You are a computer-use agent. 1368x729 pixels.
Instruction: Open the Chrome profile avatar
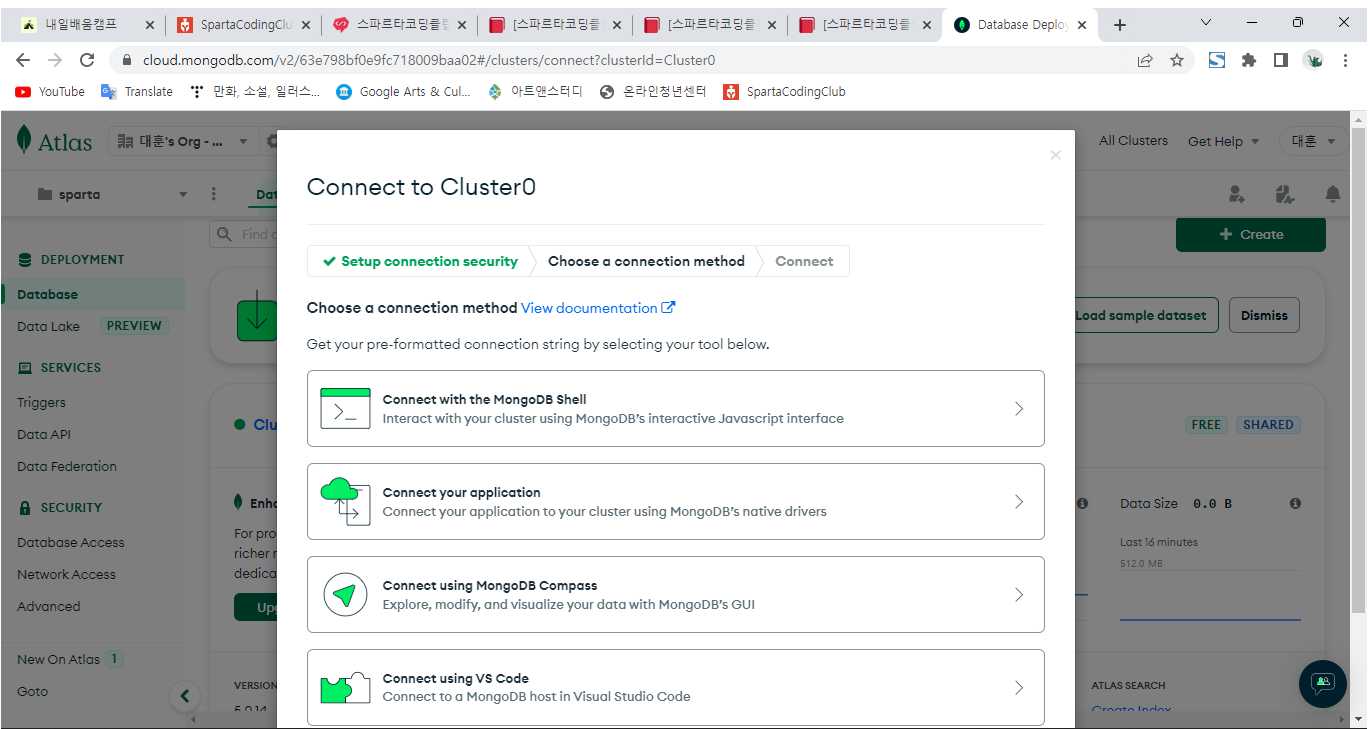[1313, 60]
